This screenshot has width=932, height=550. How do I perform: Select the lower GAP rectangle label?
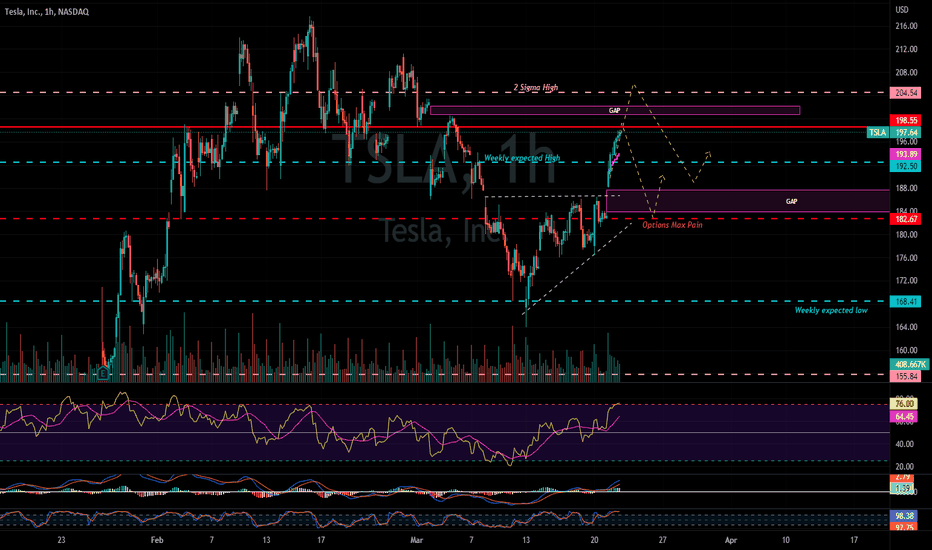tap(791, 202)
